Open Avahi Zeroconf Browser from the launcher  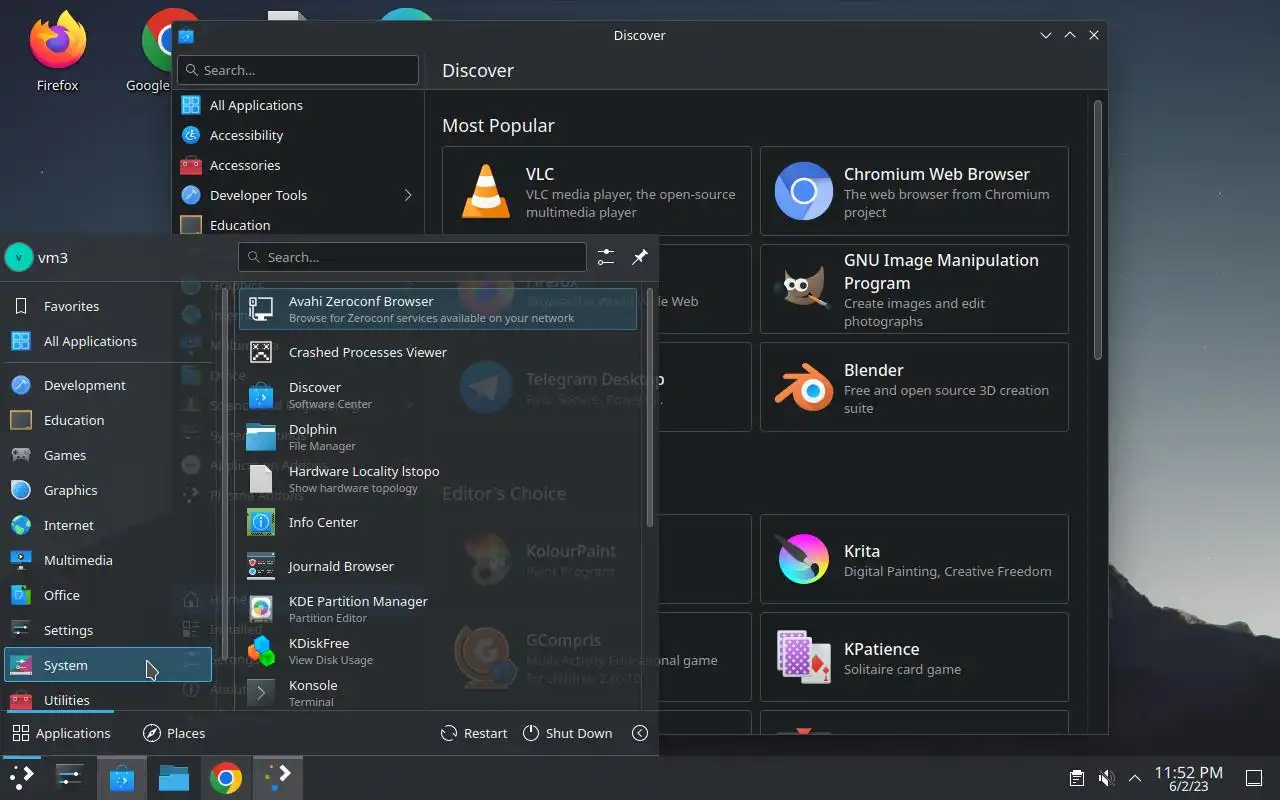(x=438, y=308)
